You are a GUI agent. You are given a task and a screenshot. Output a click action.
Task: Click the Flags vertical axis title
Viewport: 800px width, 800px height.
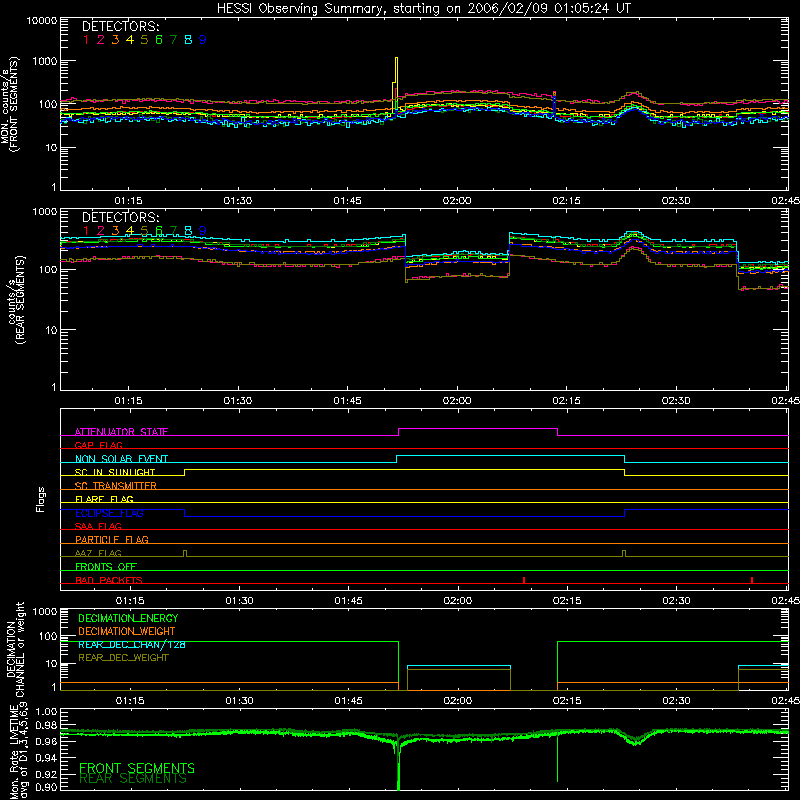tap(40, 499)
